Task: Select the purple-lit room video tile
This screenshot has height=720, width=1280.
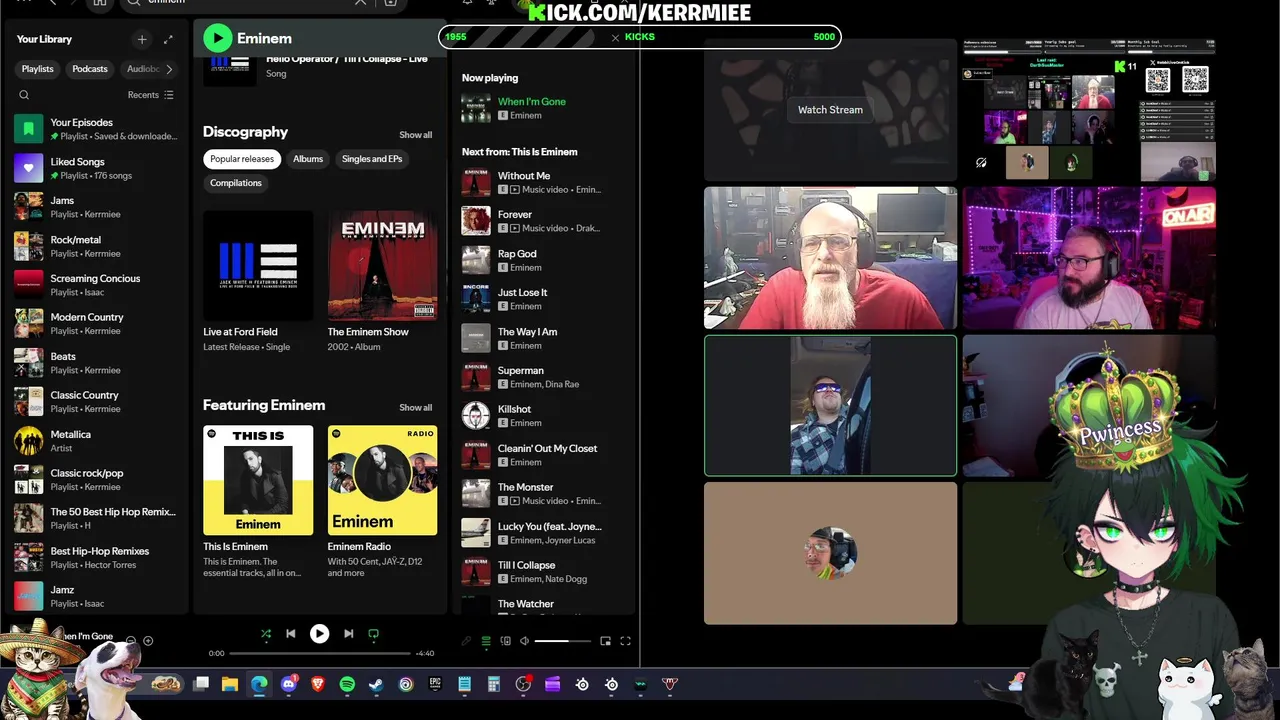Action: (1089, 258)
